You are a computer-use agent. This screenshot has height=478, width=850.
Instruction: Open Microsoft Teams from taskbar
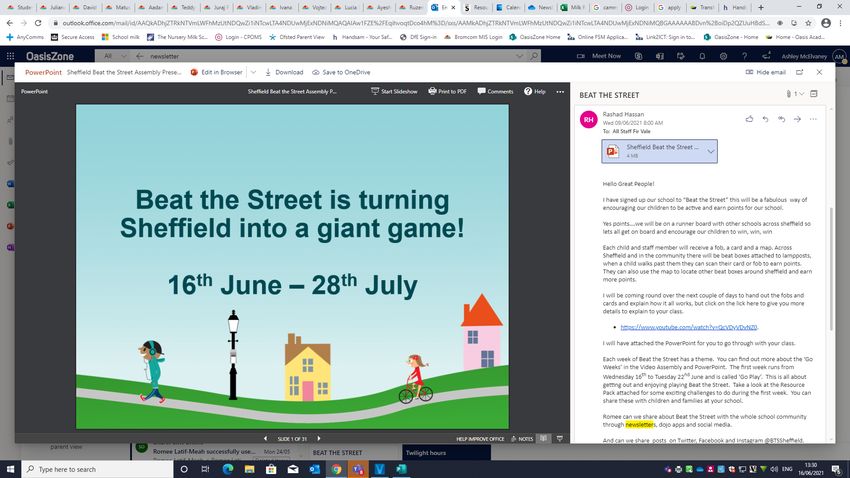(358, 469)
